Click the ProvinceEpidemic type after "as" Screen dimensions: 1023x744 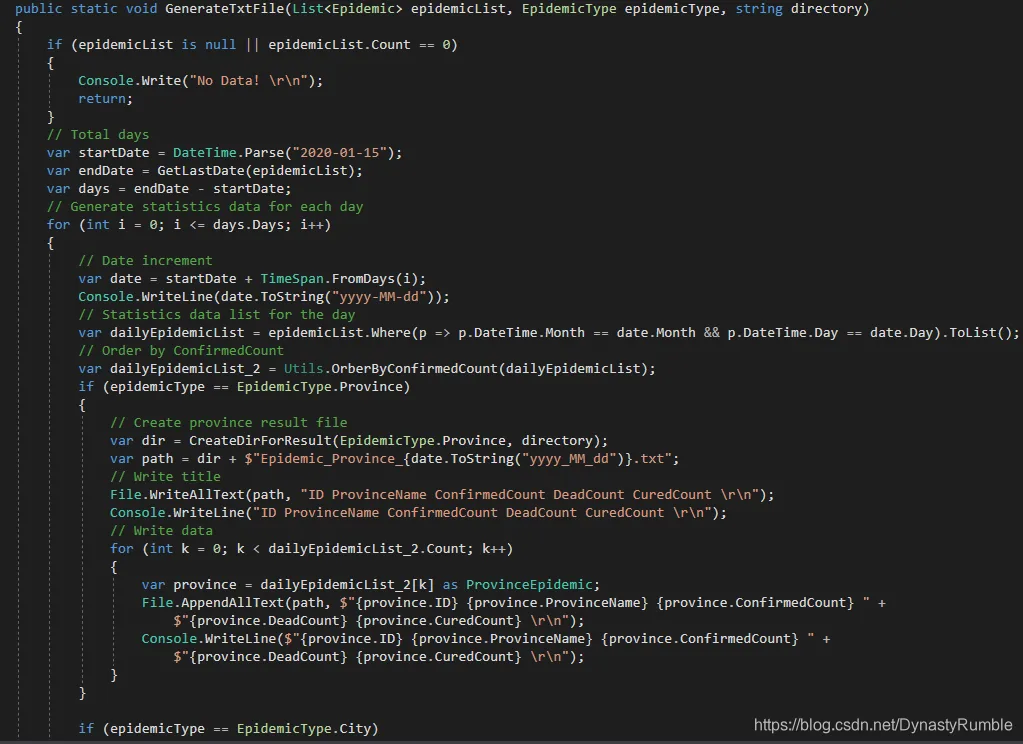529,585
